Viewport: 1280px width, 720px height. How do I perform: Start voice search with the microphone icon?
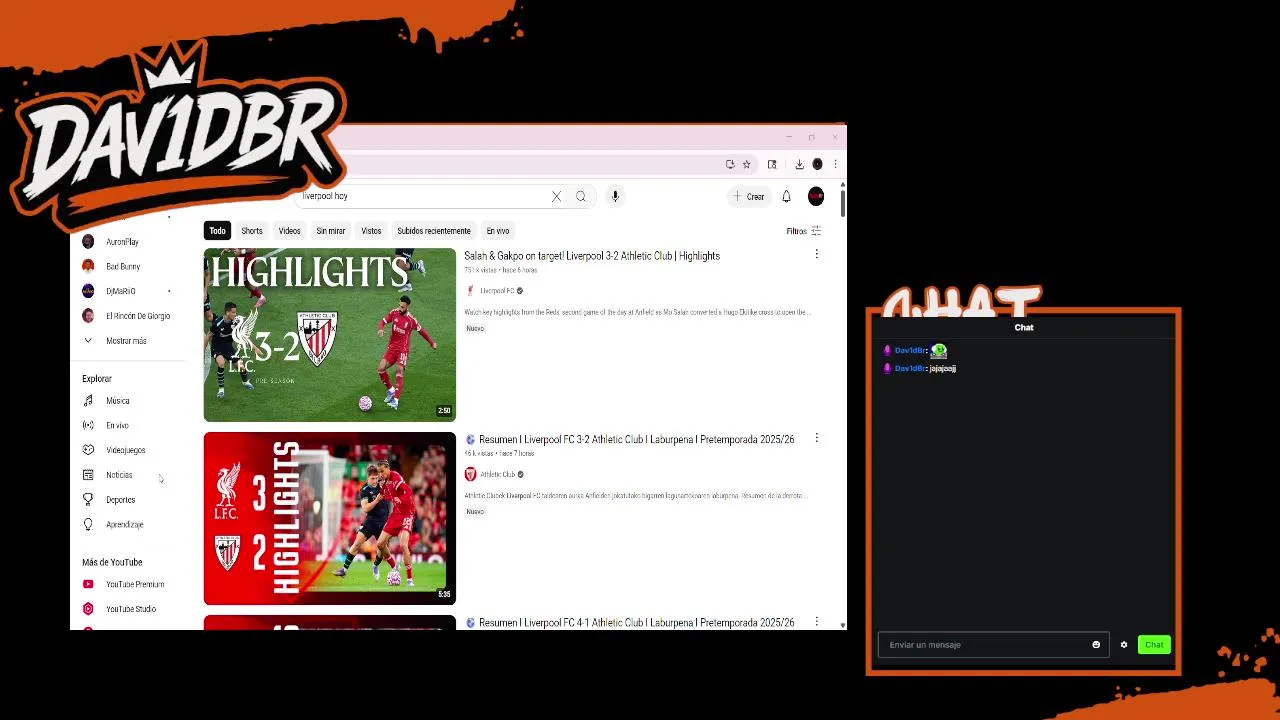[615, 197]
